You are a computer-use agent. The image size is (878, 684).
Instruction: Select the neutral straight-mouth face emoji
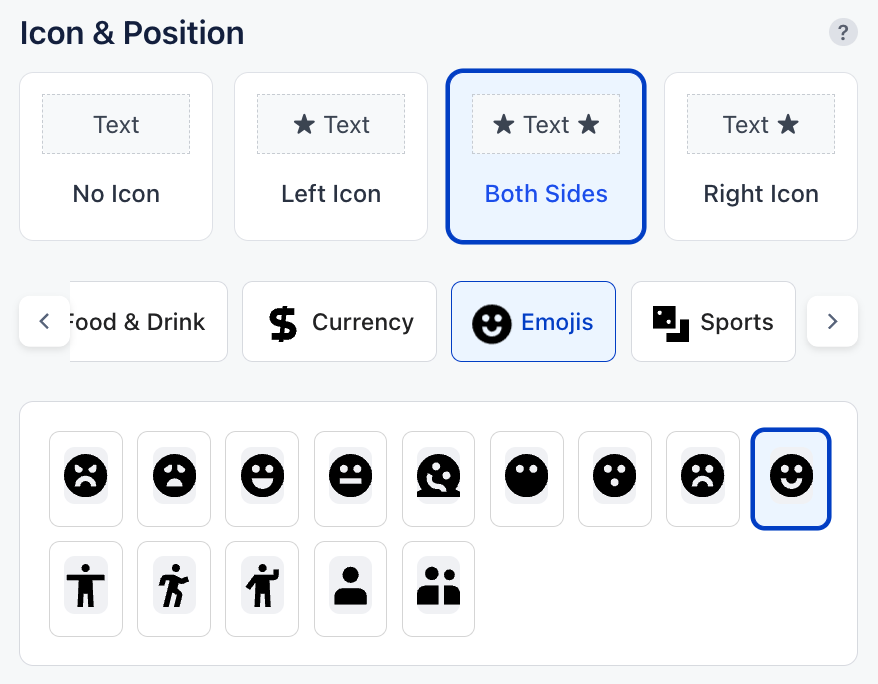point(351,478)
